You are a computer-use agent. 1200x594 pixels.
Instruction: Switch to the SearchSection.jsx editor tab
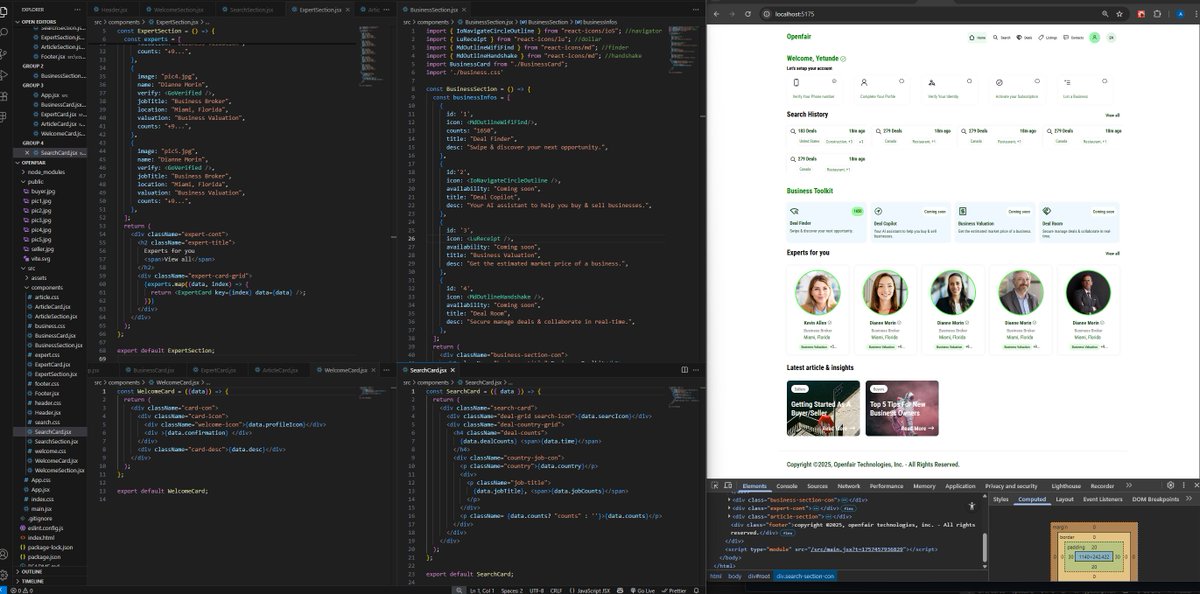click(x=251, y=9)
